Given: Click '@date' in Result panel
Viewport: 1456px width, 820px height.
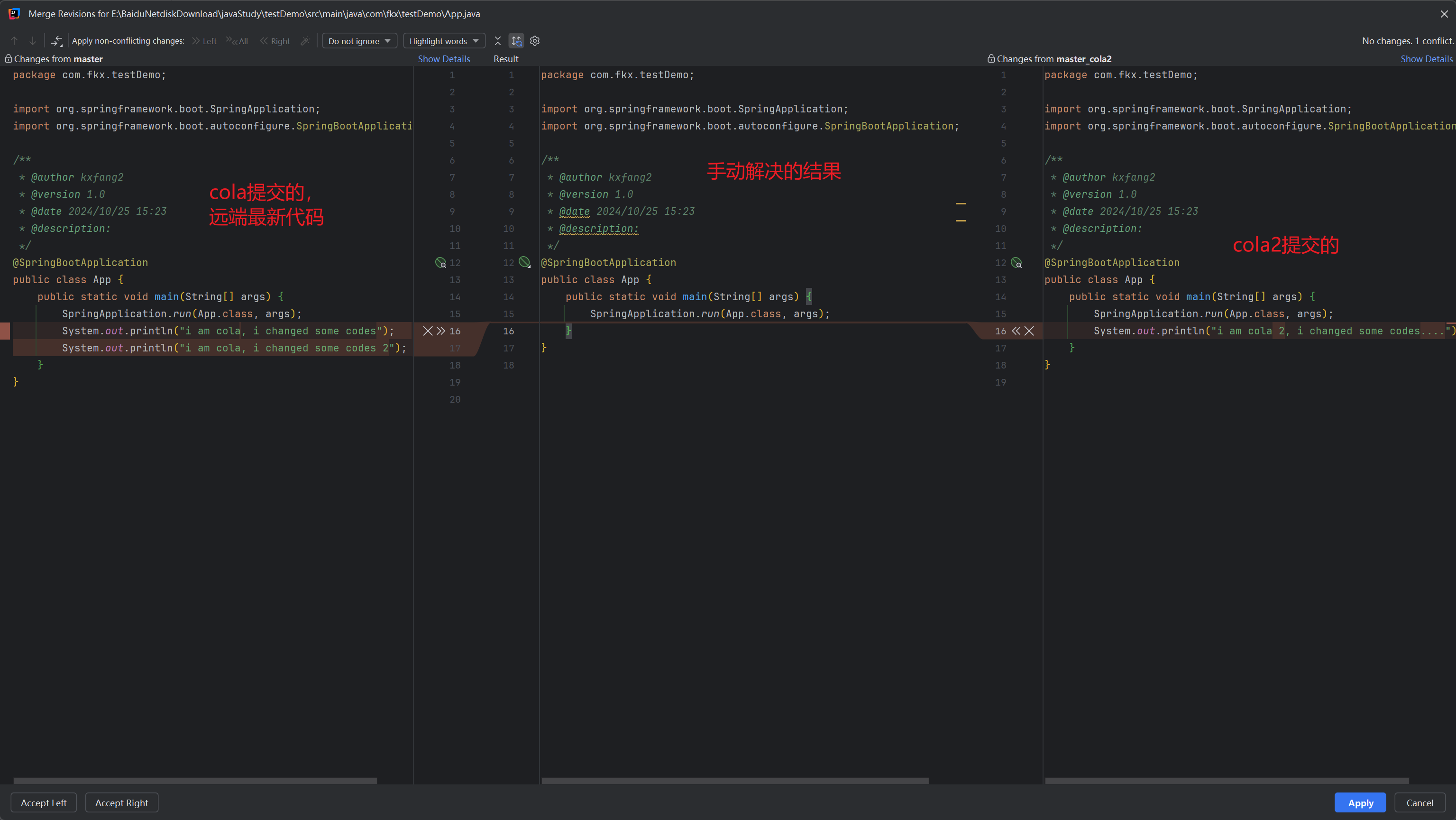Looking at the screenshot, I should [574, 212].
